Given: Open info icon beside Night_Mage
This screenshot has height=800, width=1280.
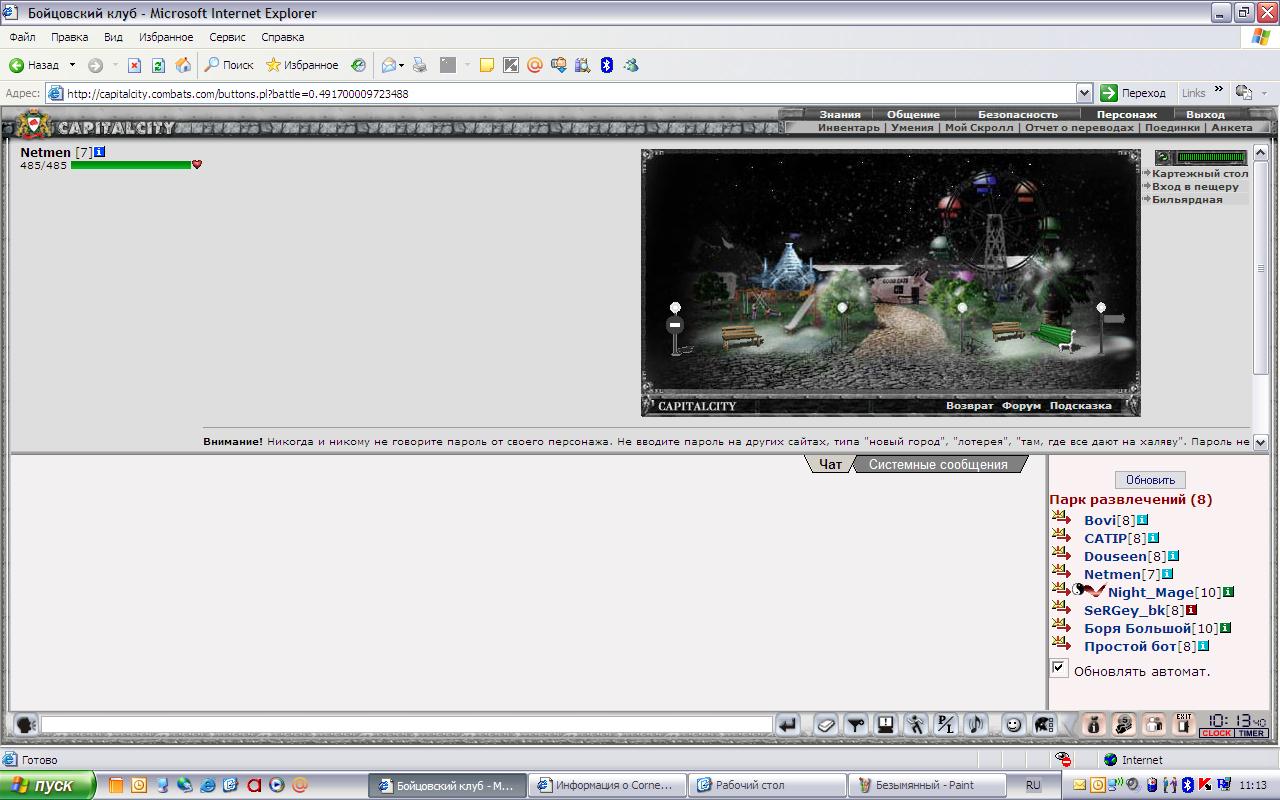Looking at the screenshot, I should point(1228,592).
